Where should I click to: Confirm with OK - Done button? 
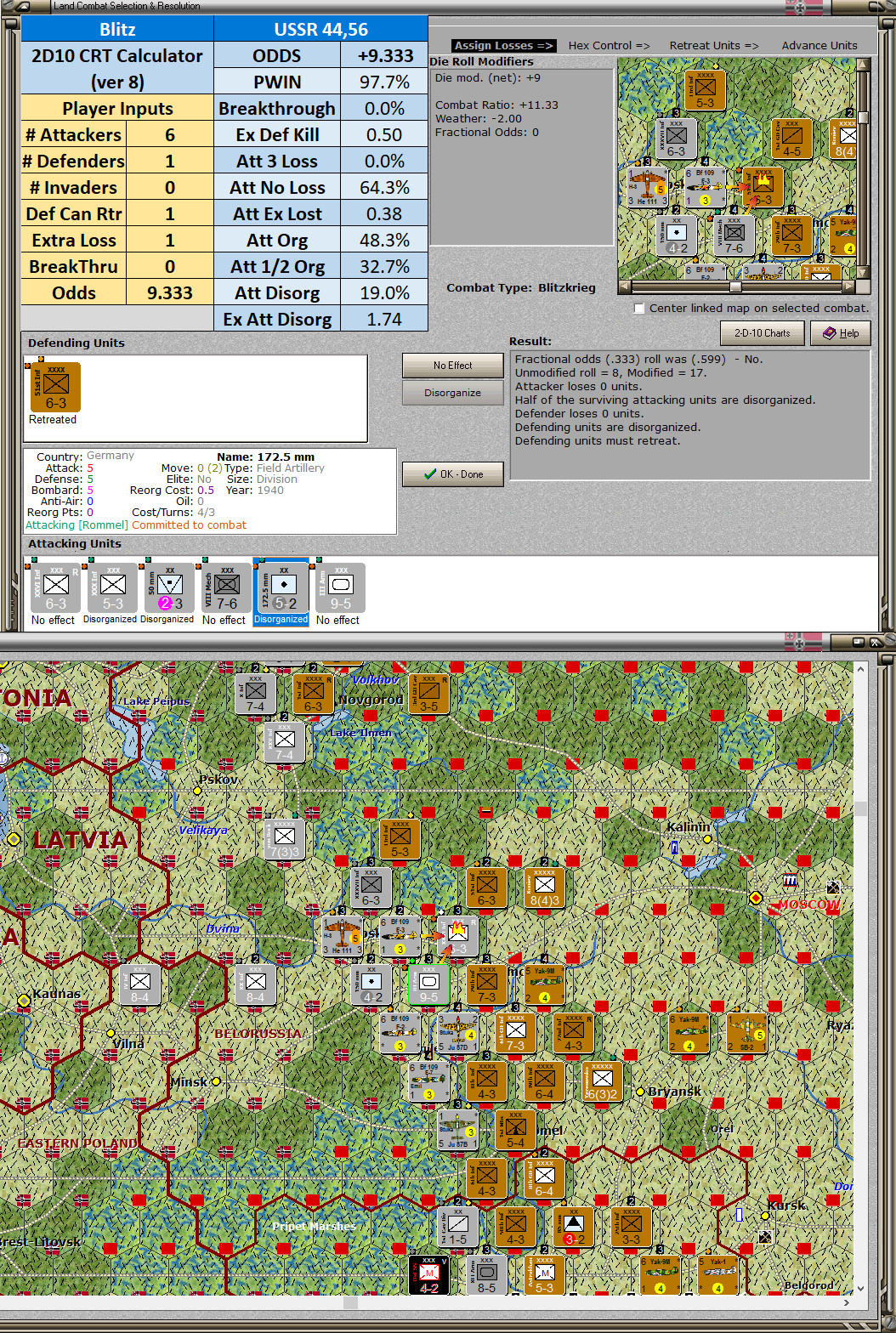(x=453, y=474)
